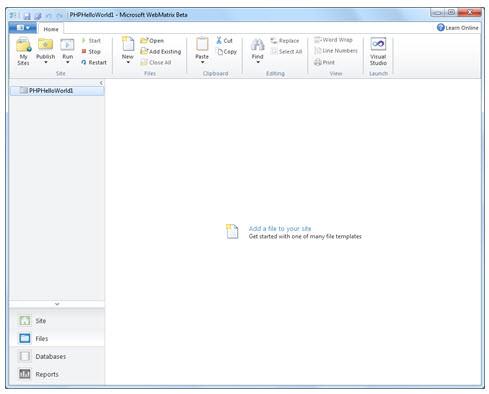
Task: Close the WebMatrix window
Action: (x=469, y=12)
